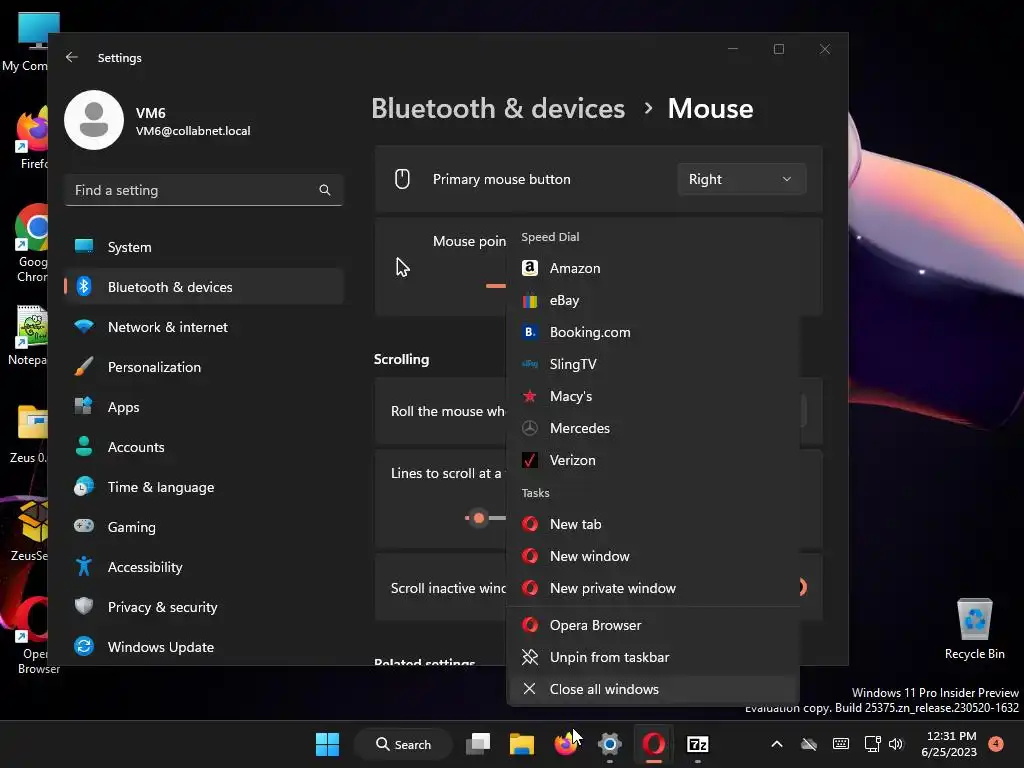Screen dimensions: 1024x768
Task: Focus the Find a setting search box
Action: (204, 190)
